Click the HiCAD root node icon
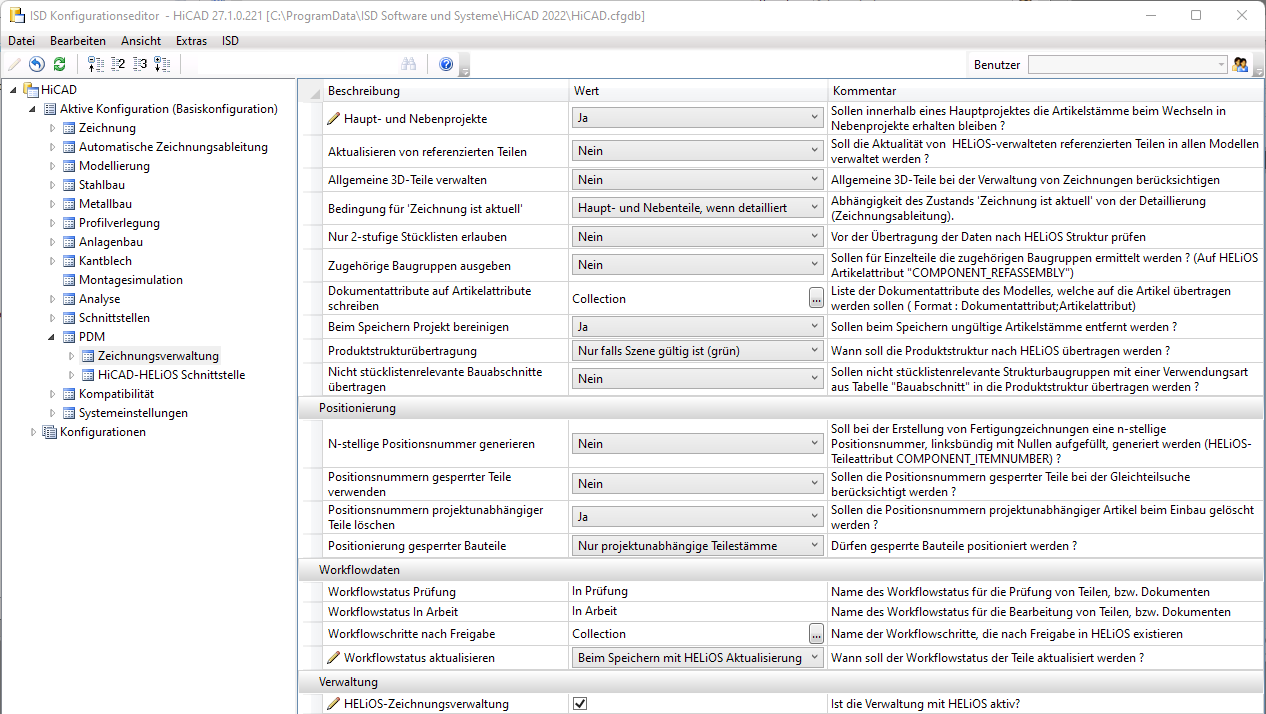The image size is (1266, 714). (x=31, y=90)
